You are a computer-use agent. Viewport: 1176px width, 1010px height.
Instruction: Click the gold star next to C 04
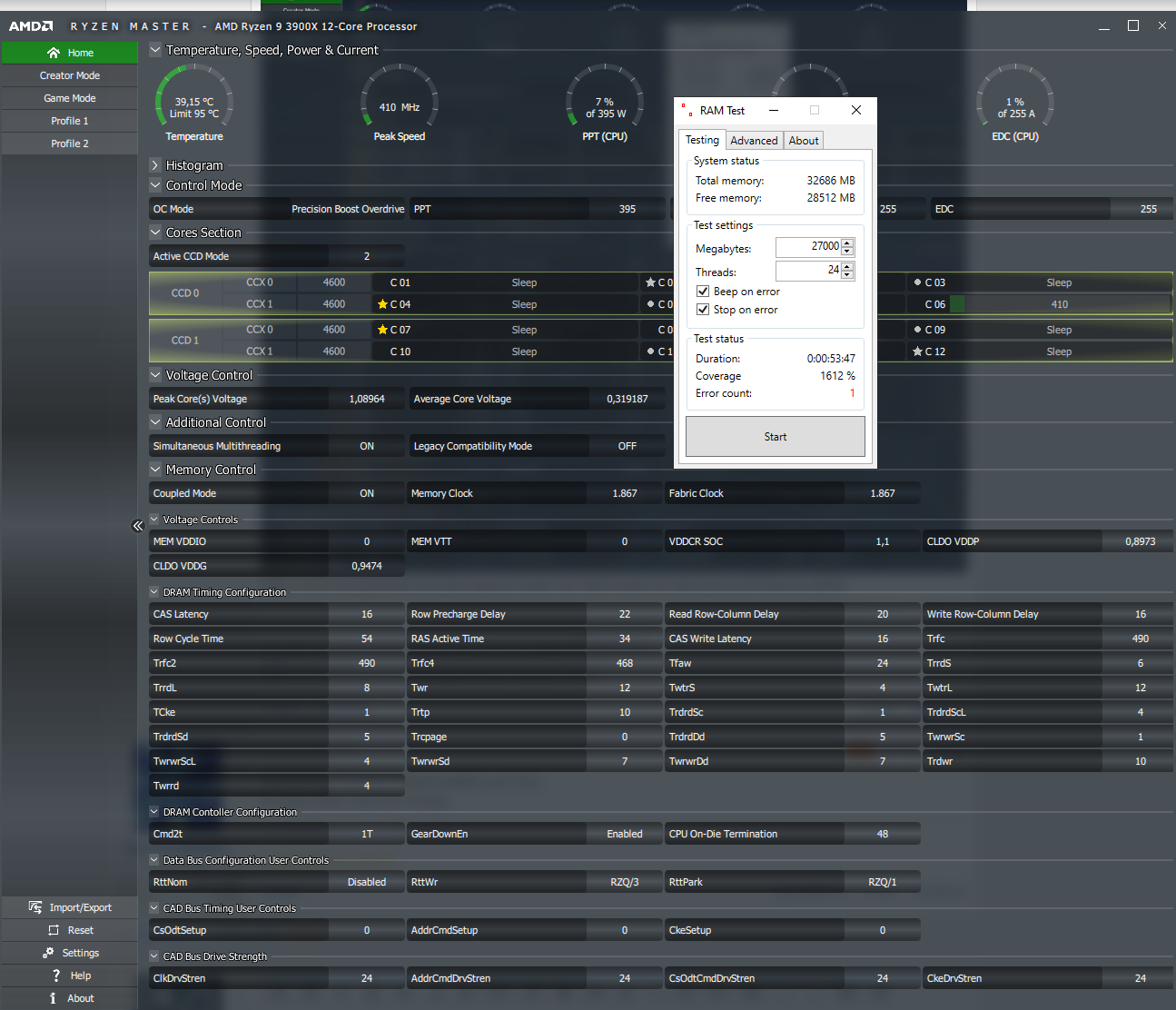click(x=382, y=304)
